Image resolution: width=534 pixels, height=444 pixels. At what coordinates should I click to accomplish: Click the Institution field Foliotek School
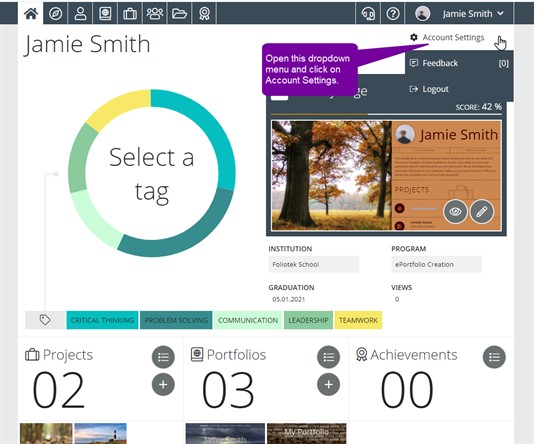(314, 264)
